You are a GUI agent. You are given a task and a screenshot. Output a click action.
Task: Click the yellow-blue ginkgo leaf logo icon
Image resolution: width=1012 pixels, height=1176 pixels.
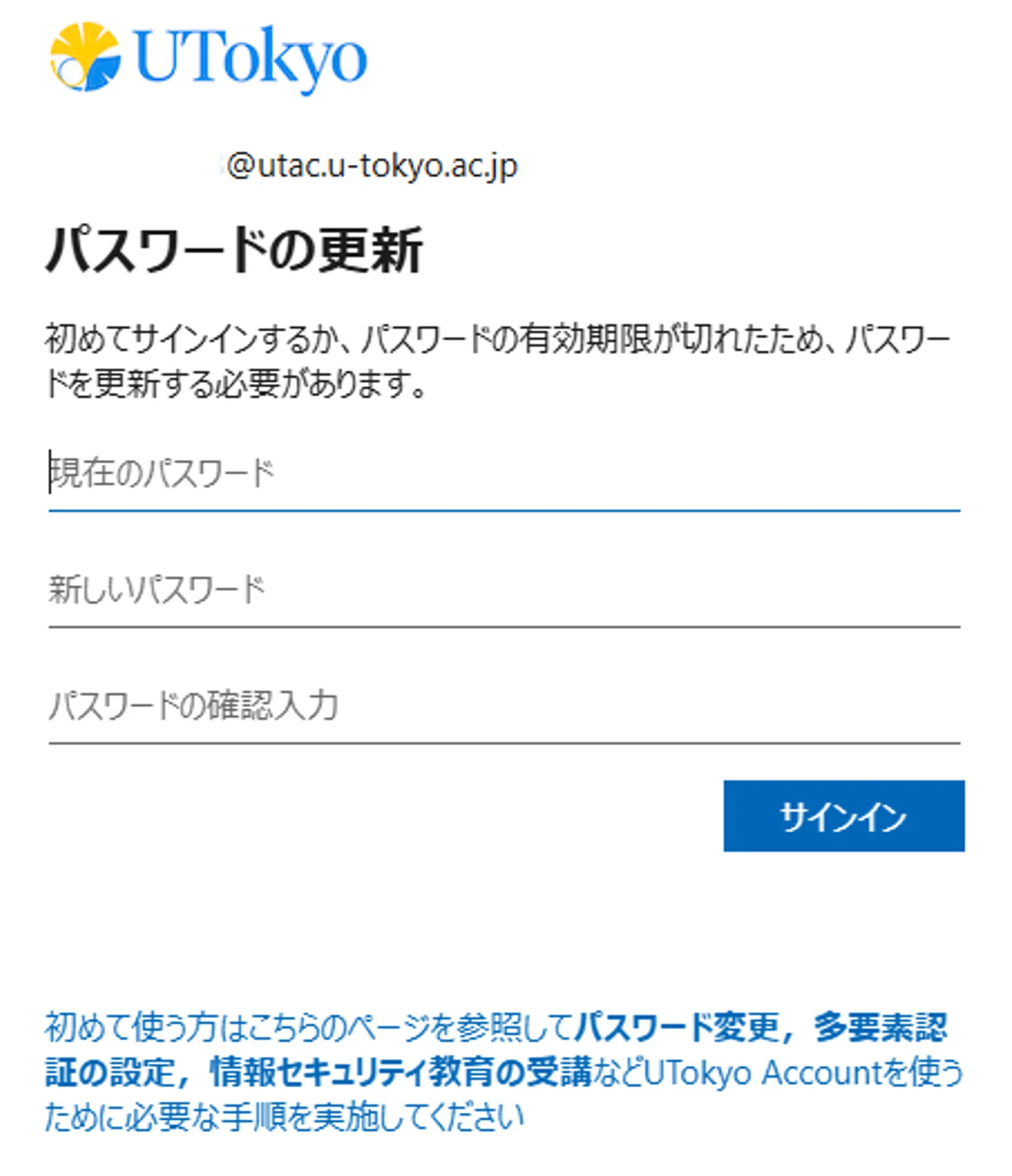[x=85, y=57]
